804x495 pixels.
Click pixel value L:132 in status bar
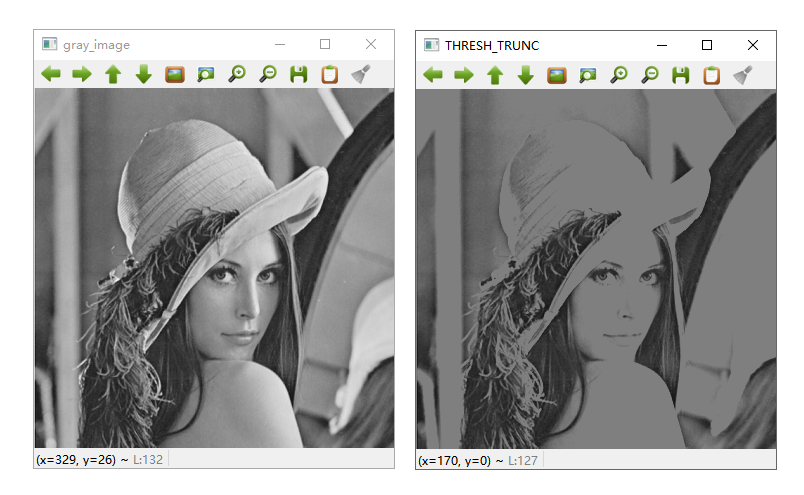(x=148, y=460)
